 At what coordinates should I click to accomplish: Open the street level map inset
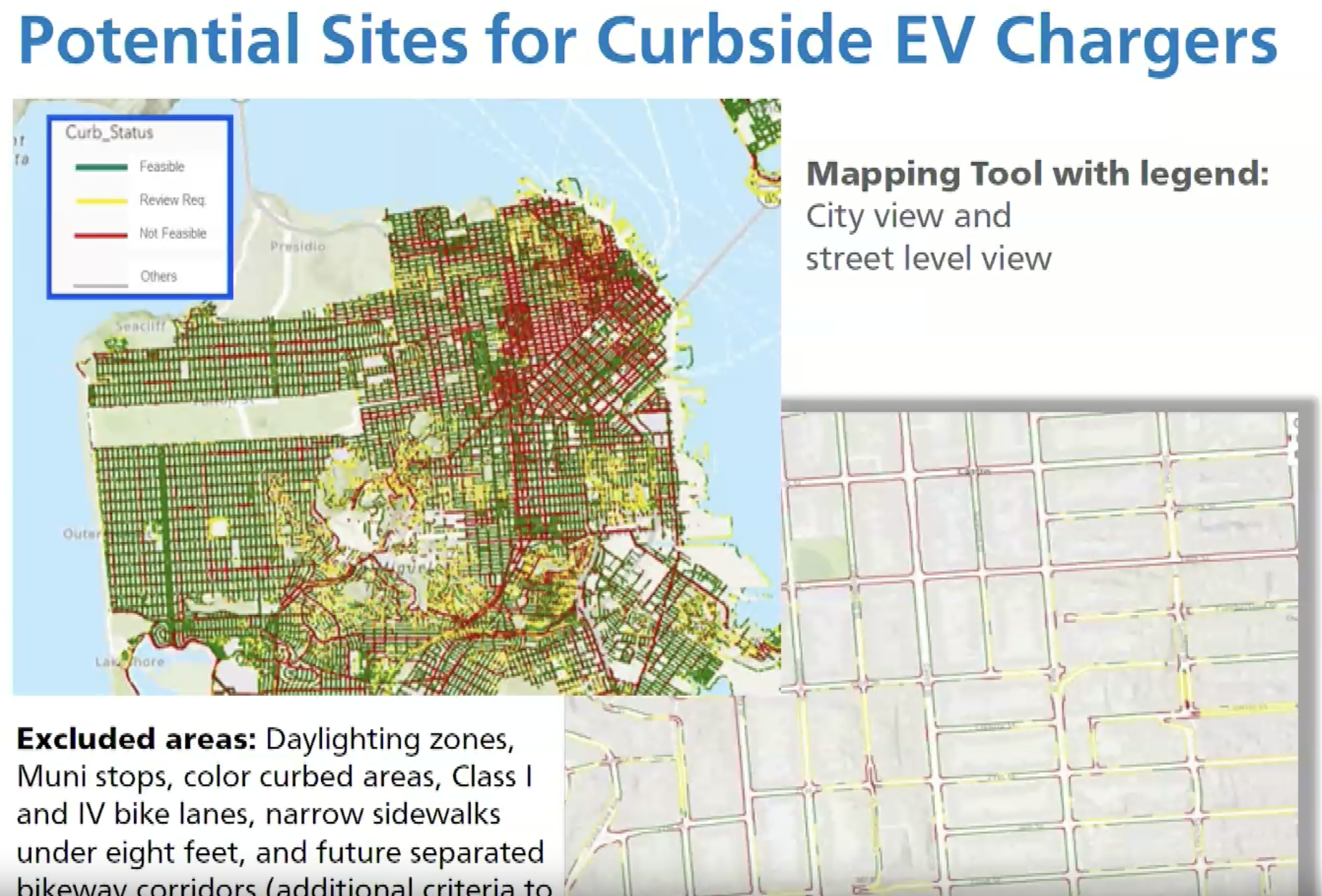[x=1040, y=645]
